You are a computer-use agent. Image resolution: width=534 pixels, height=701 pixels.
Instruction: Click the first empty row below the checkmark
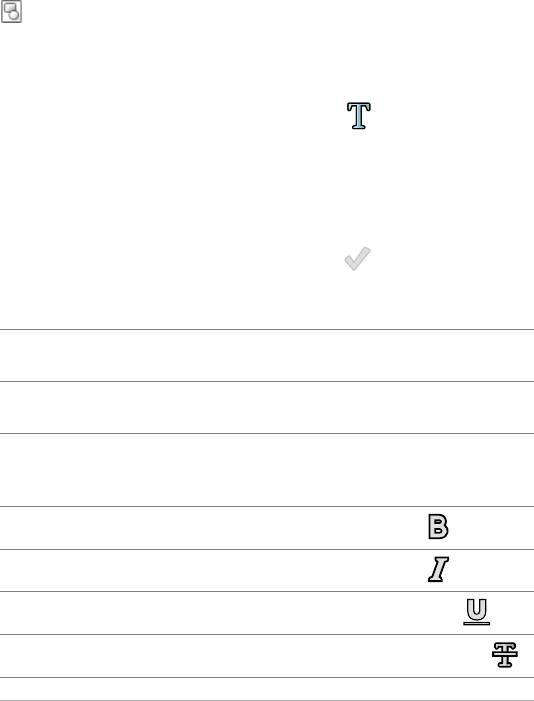[x=267, y=355]
